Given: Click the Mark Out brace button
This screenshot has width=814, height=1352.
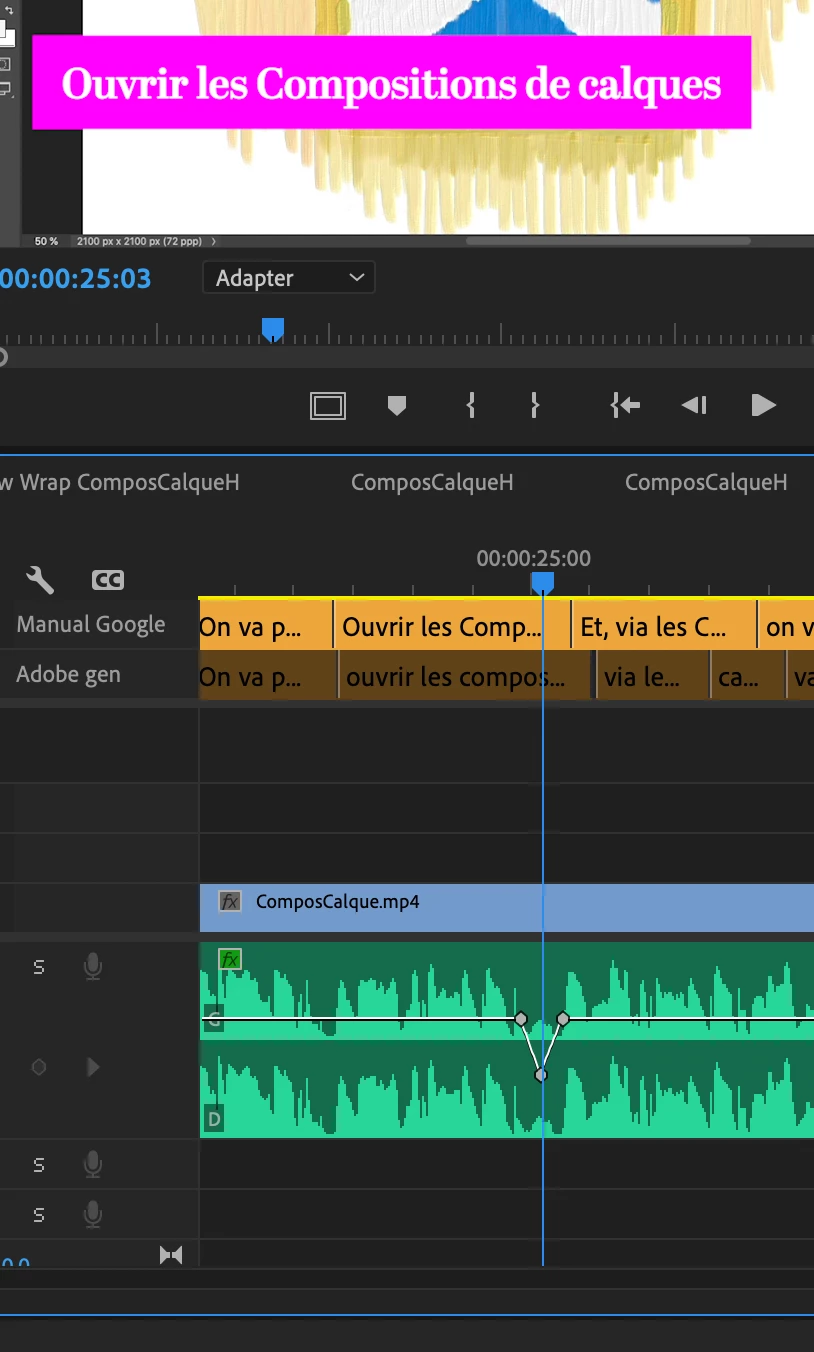Looking at the screenshot, I should pyautogui.click(x=535, y=405).
